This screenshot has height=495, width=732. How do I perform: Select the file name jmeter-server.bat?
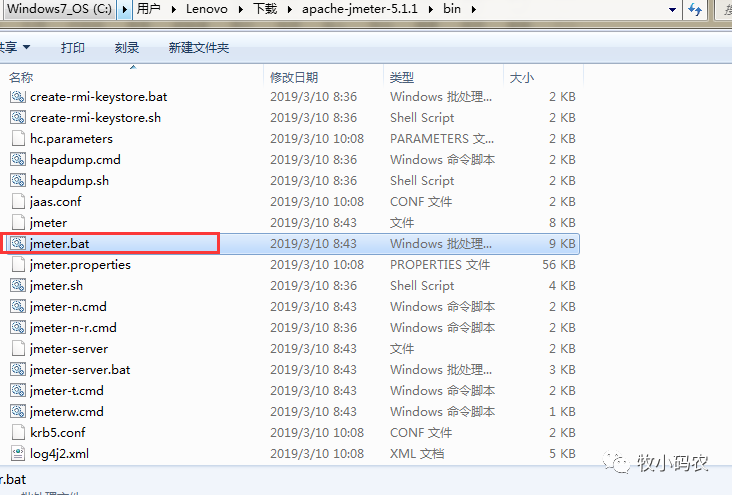pyautogui.click(x=80, y=370)
